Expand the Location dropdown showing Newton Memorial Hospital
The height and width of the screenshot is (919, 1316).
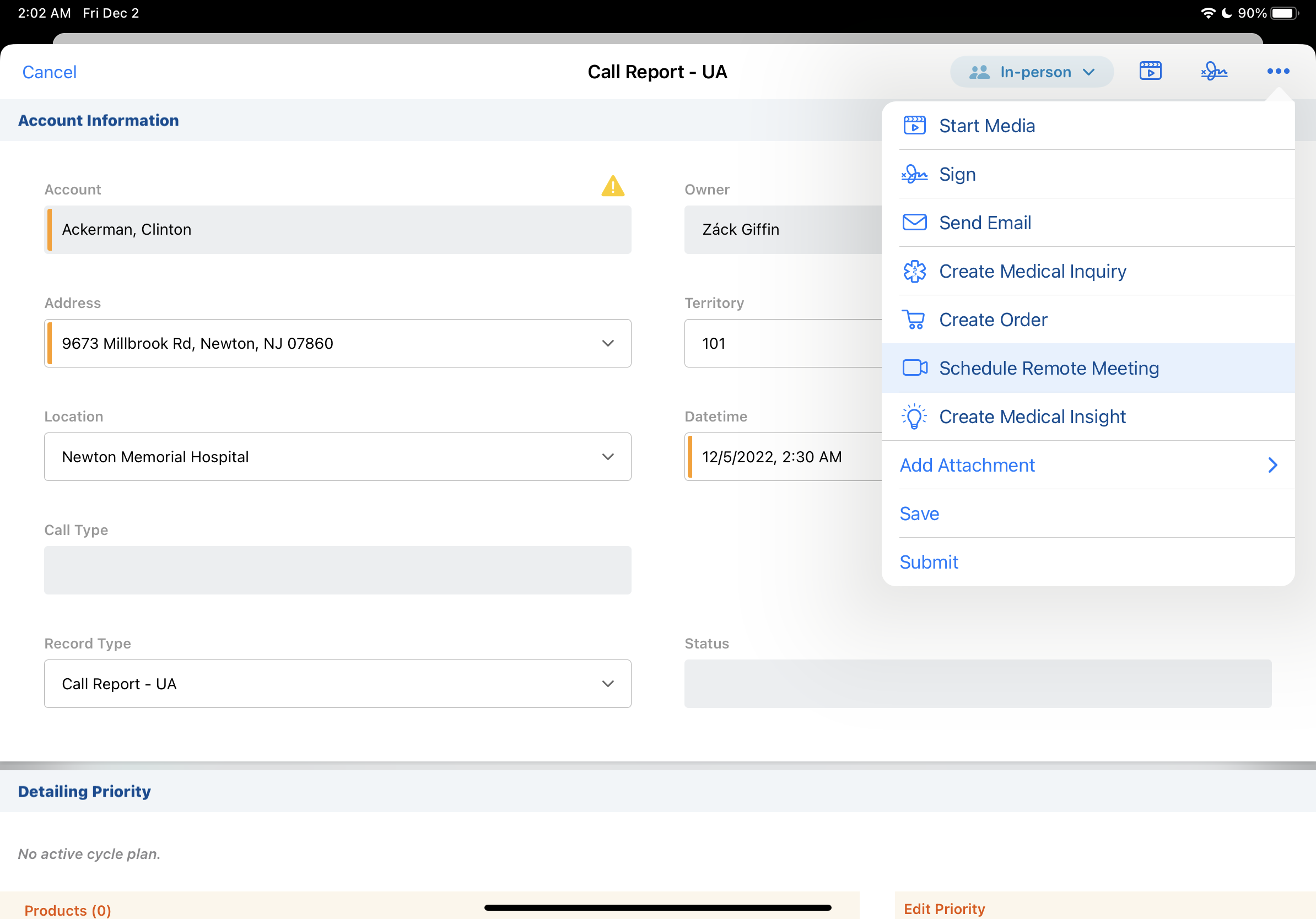tap(607, 457)
